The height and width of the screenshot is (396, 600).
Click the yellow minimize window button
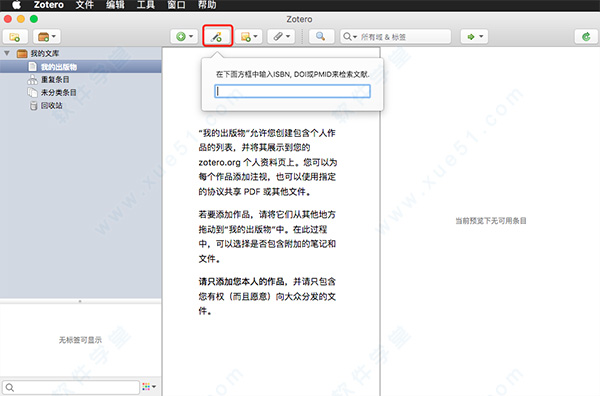click(x=21, y=19)
